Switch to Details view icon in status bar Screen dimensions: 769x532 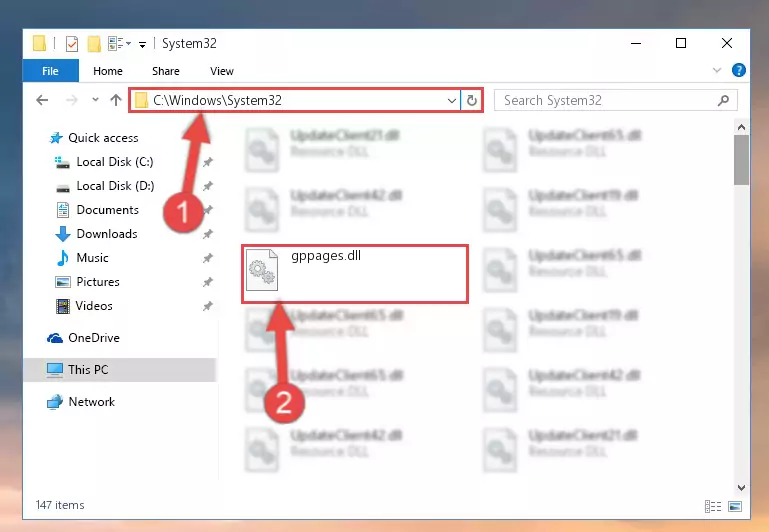(x=713, y=506)
